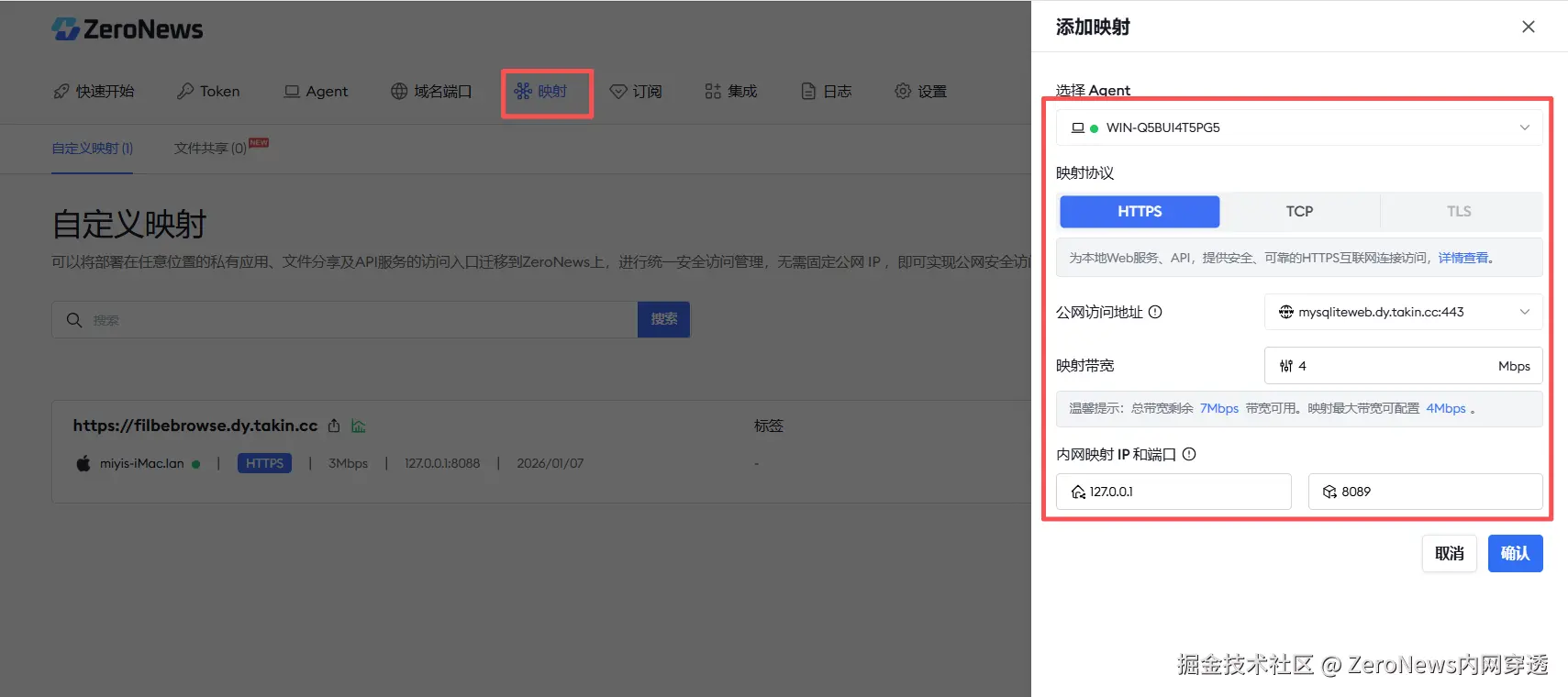
Task: Focus the 搜索 input field
Action: [x=345, y=319]
